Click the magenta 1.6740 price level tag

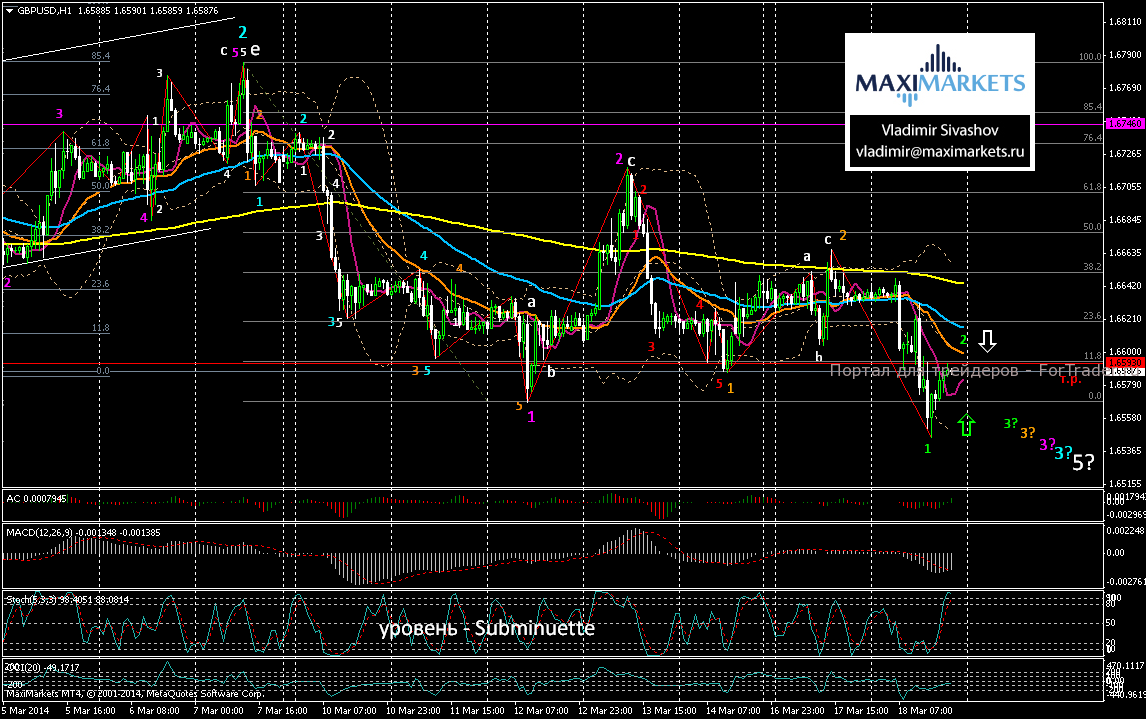tap(1123, 123)
